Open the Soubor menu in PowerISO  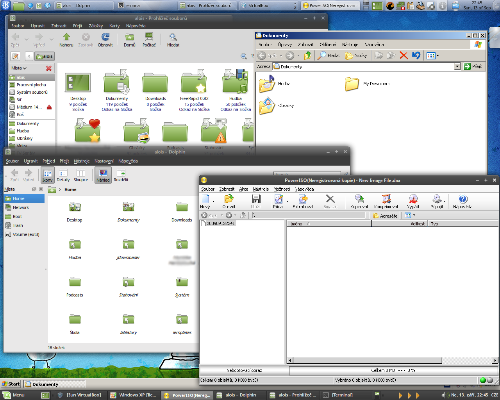[x=208, y=189]
